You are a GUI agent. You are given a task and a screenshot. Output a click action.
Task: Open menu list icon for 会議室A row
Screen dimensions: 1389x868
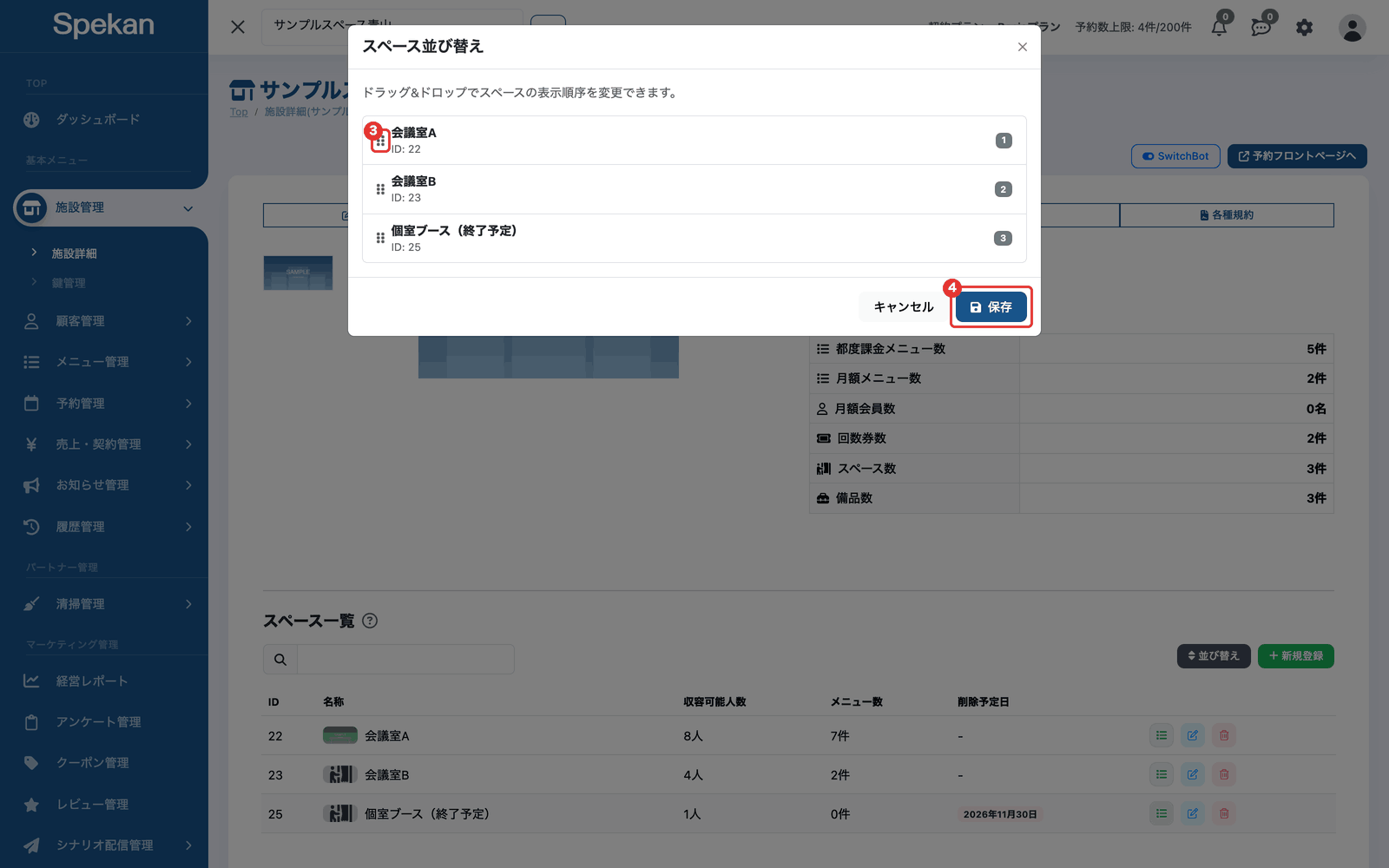point(1162,735)
